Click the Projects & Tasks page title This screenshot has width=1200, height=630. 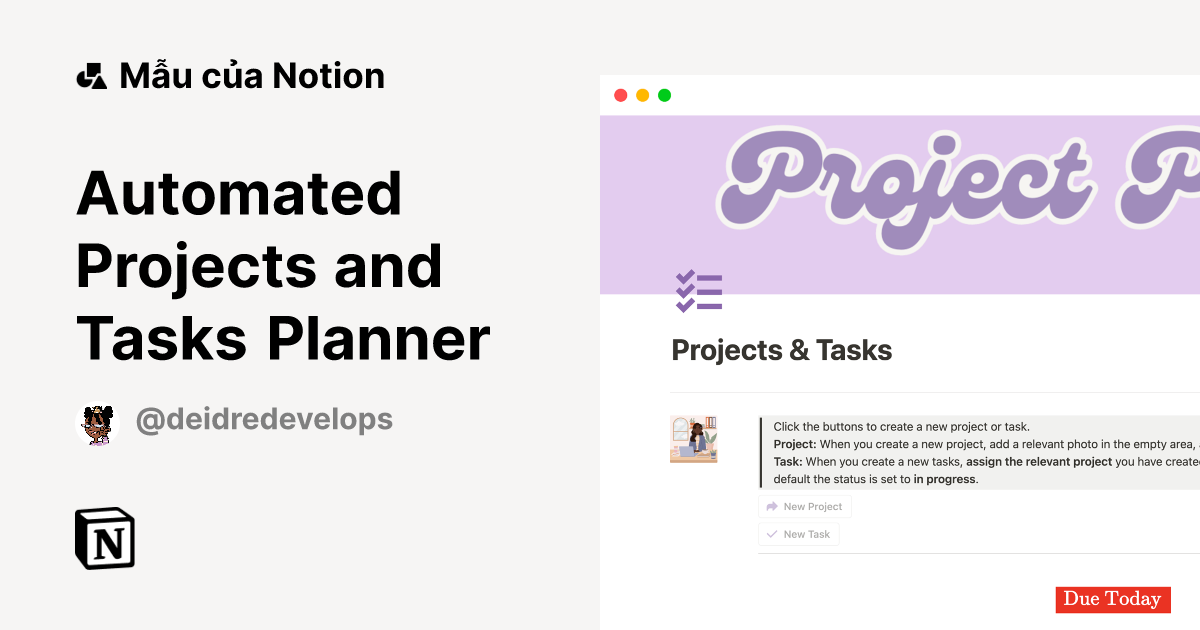[782, 350]
